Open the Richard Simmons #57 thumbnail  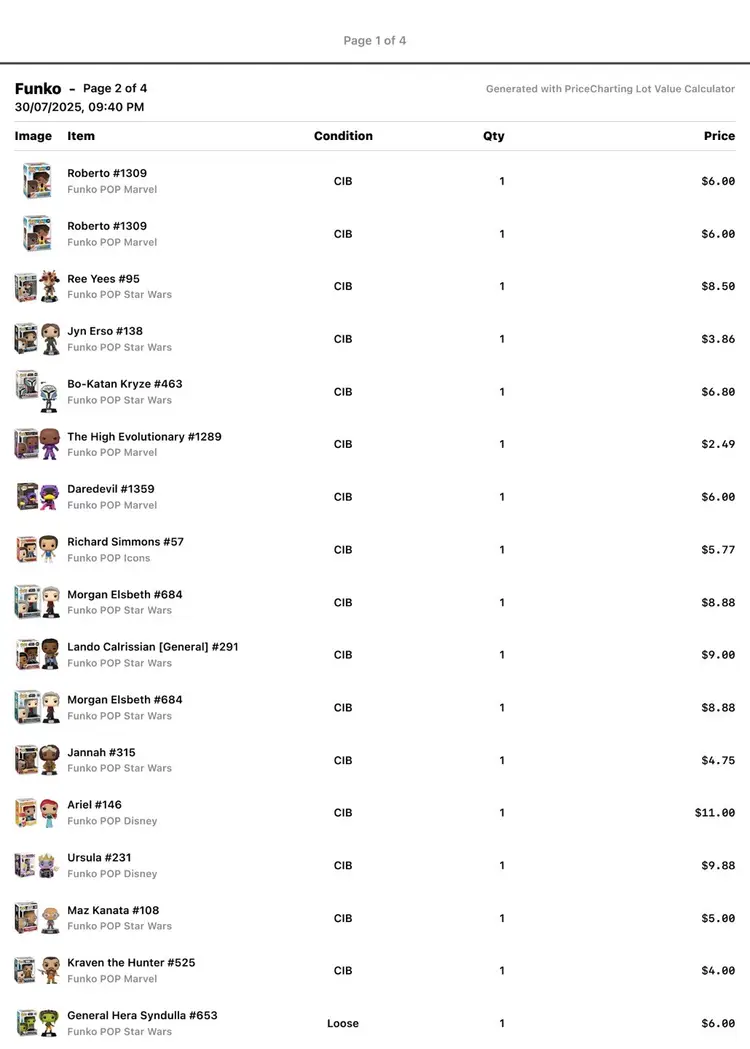[37, 550]
